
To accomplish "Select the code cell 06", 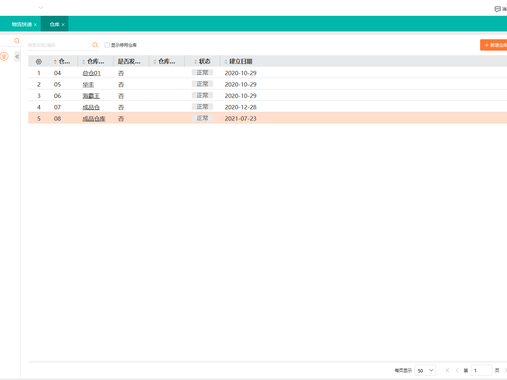I will pos(57,96).
